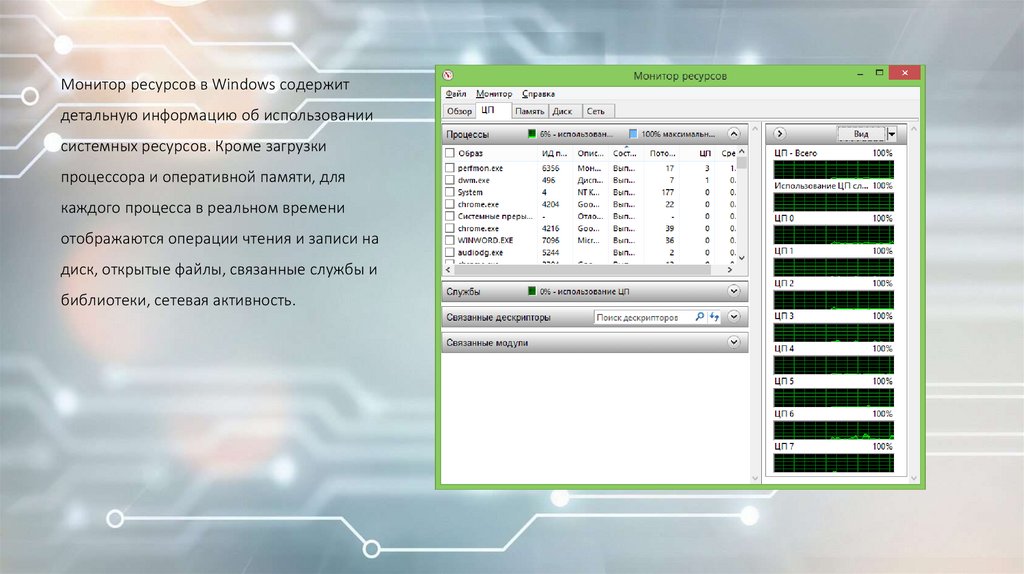Screen dimensions: 1024x574
Task: Click the Поиск дескрипторов search field
Action: tap(643, 317)
